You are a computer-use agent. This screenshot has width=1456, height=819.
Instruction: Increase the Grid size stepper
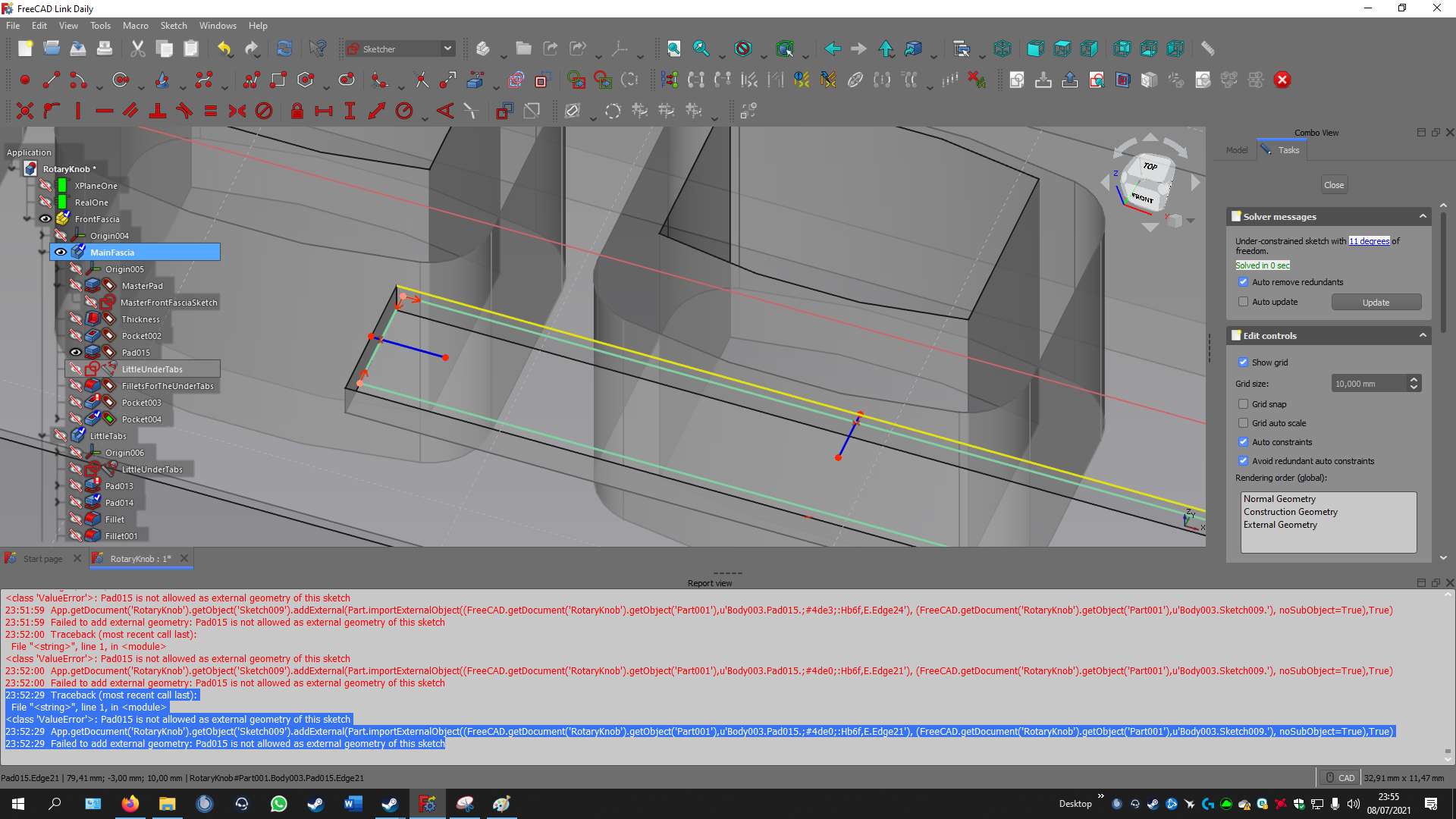coord(1414,379)
